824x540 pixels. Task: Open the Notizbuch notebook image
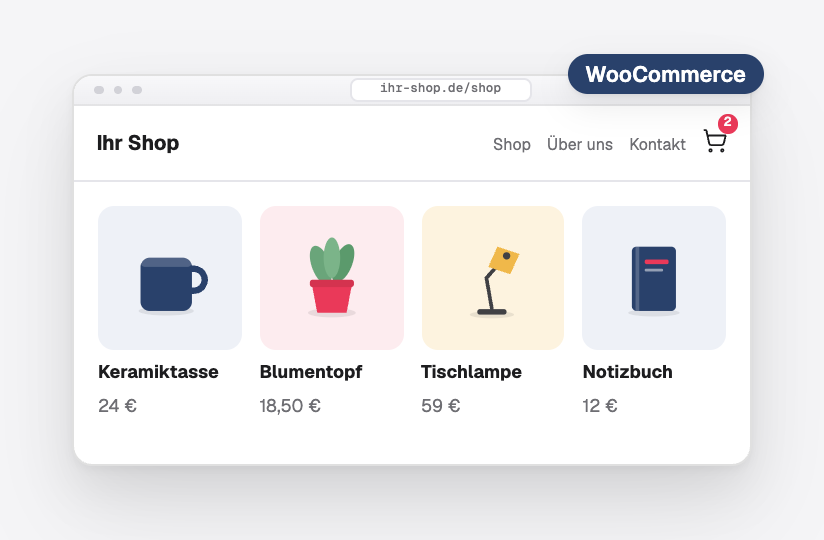tap(654, 278)
